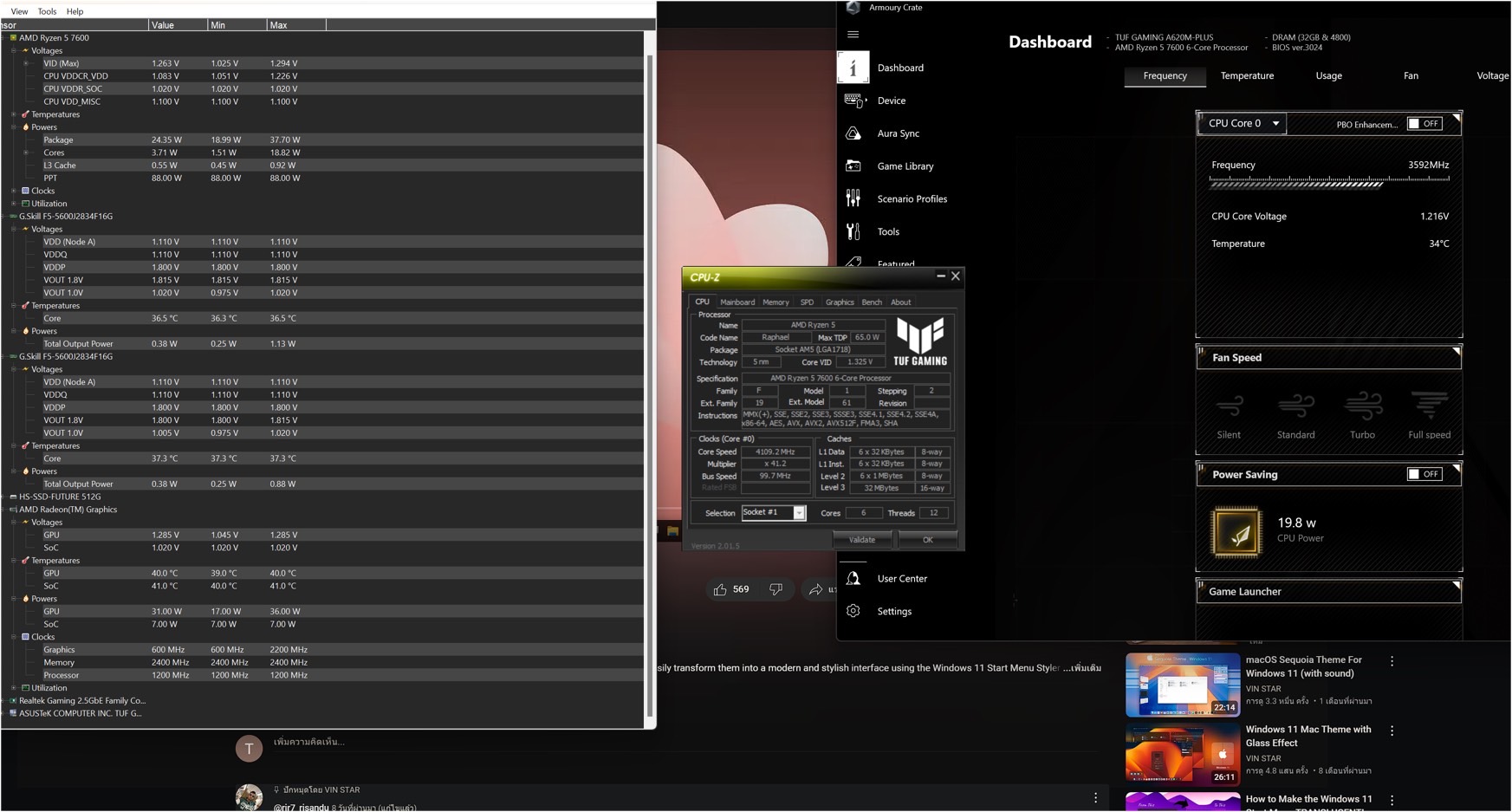Image resolution: width=1512 pixels, height=812 pixels.
Task: Open the macOS Sequoia Theme video thumbnail
Action: [1183, 685]
